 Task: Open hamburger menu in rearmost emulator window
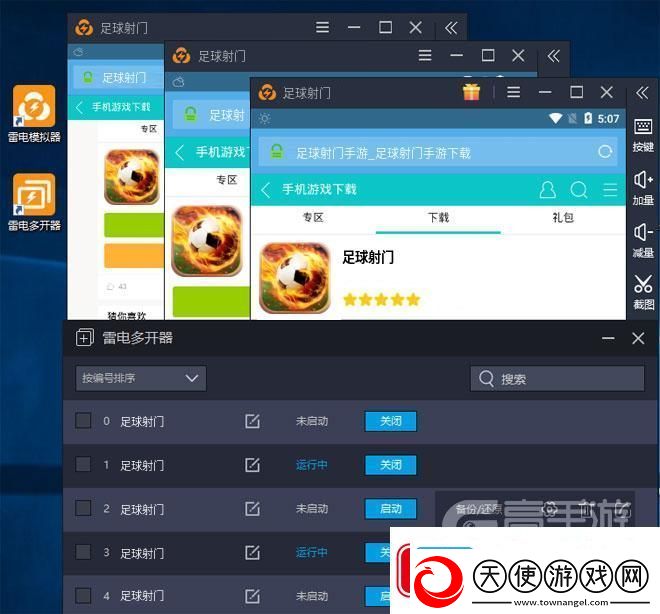pos(322,27)
